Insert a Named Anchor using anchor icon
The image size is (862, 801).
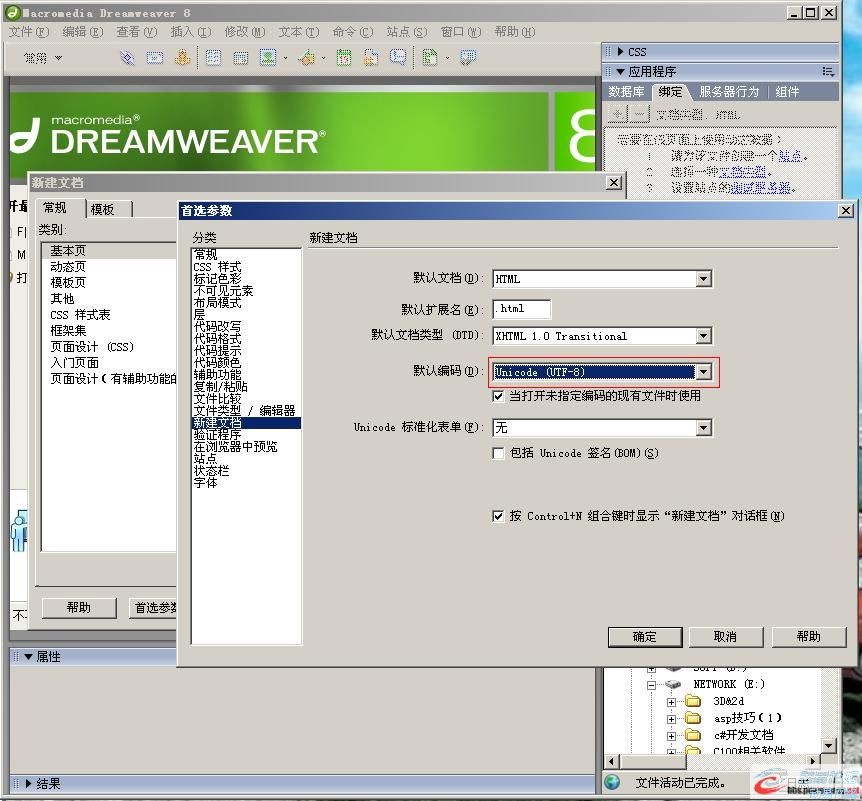coord(182,58)
